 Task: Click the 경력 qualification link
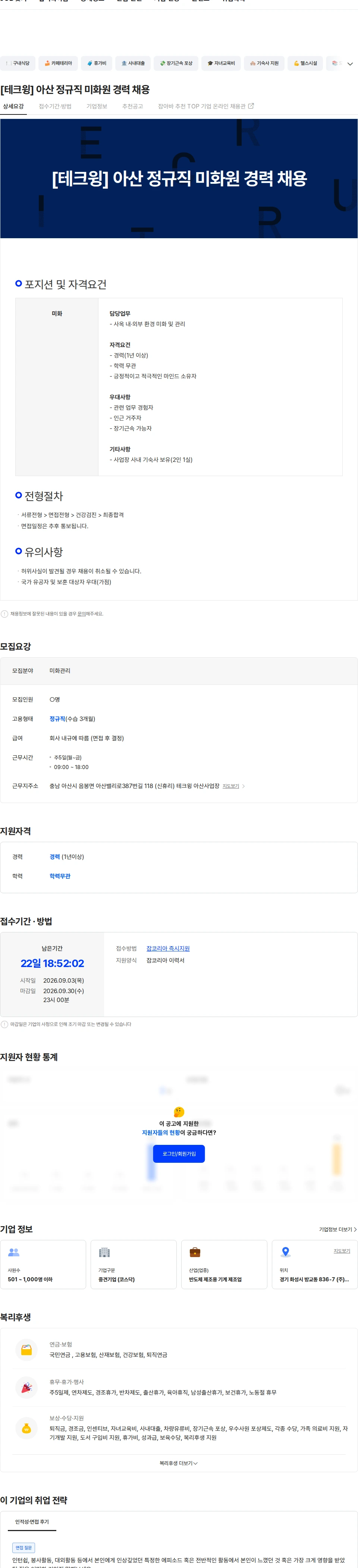click(x=55, y=857)
